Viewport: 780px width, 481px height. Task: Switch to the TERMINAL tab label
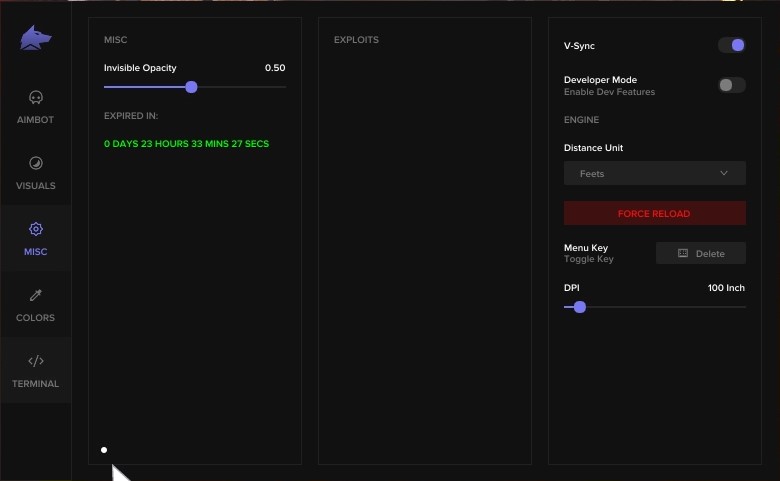[36, 384]
